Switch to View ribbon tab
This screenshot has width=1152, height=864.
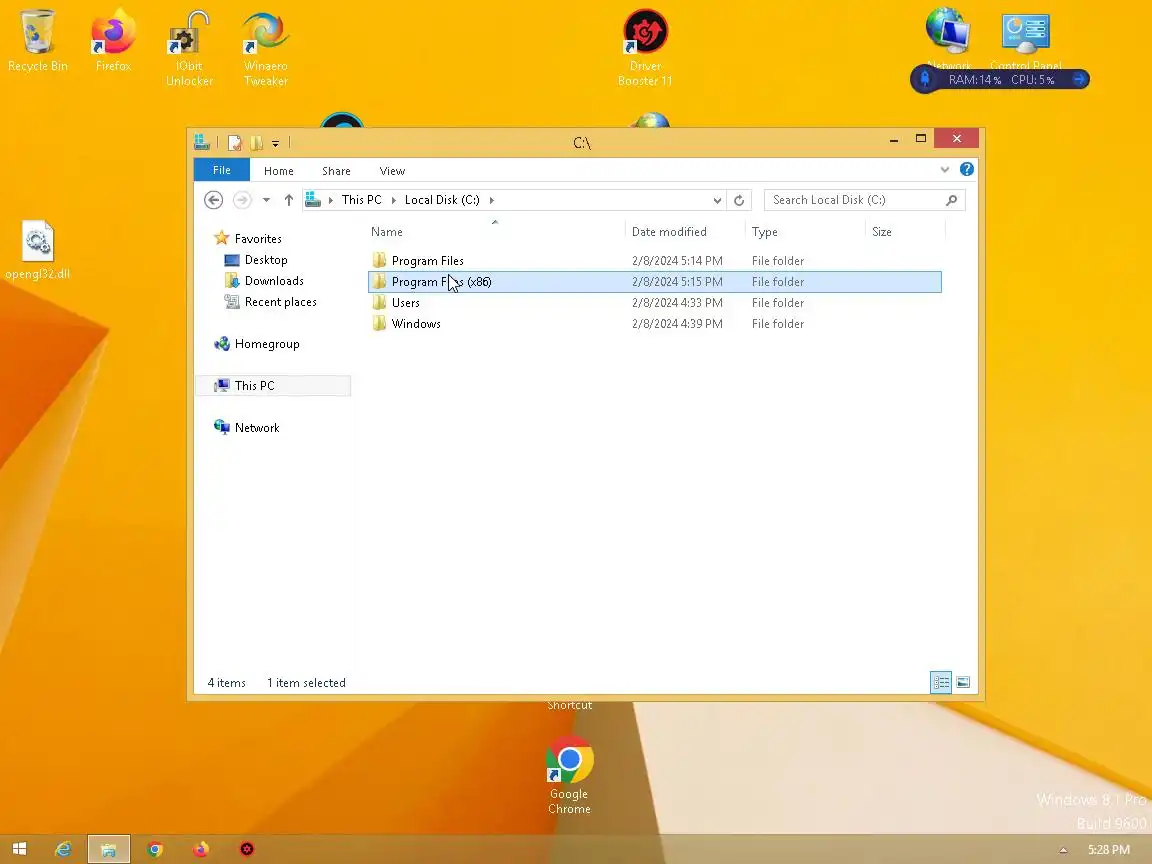[x=392, y=170]
